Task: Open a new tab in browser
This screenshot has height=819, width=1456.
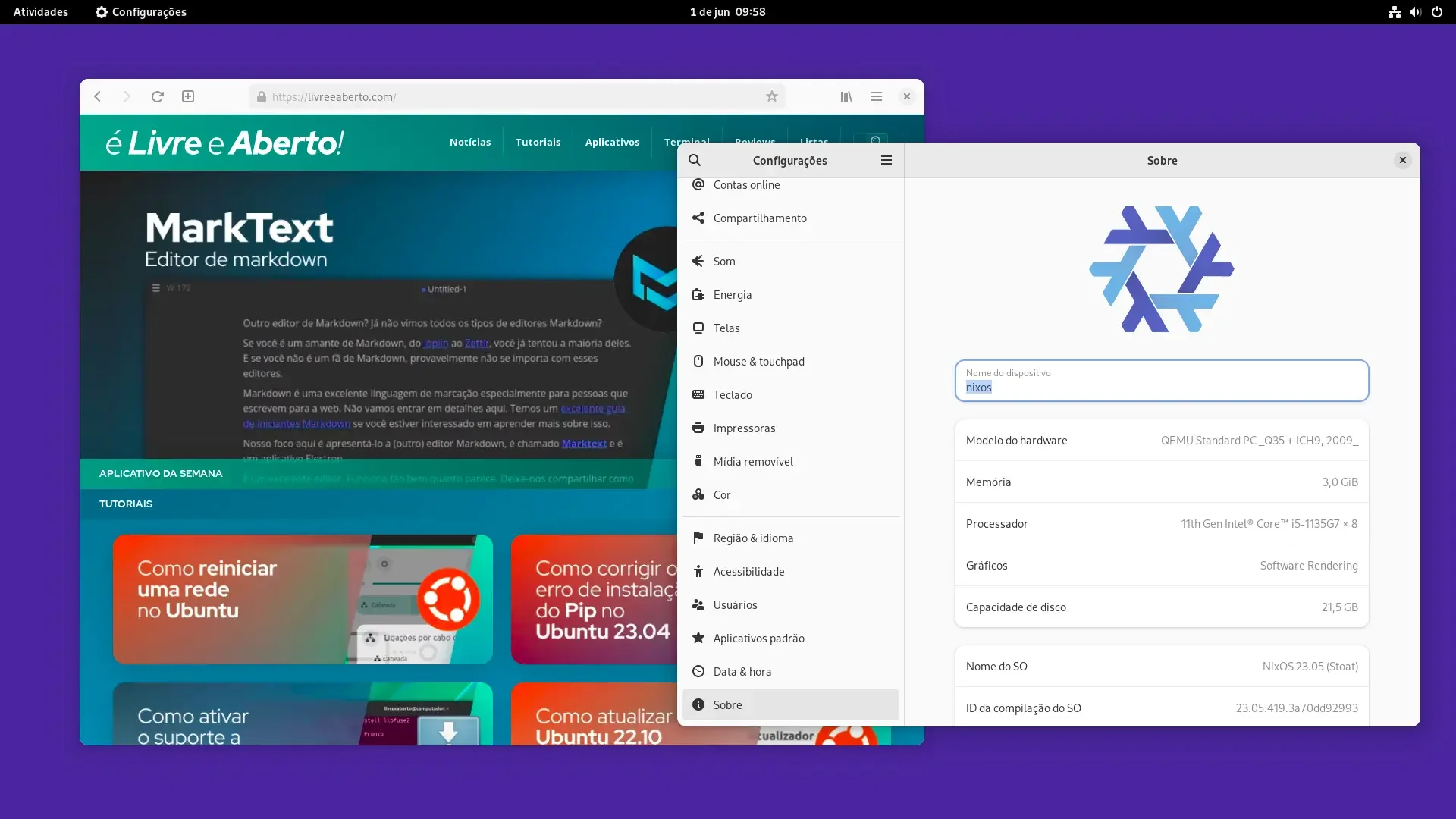Action: tap(188, 96)
